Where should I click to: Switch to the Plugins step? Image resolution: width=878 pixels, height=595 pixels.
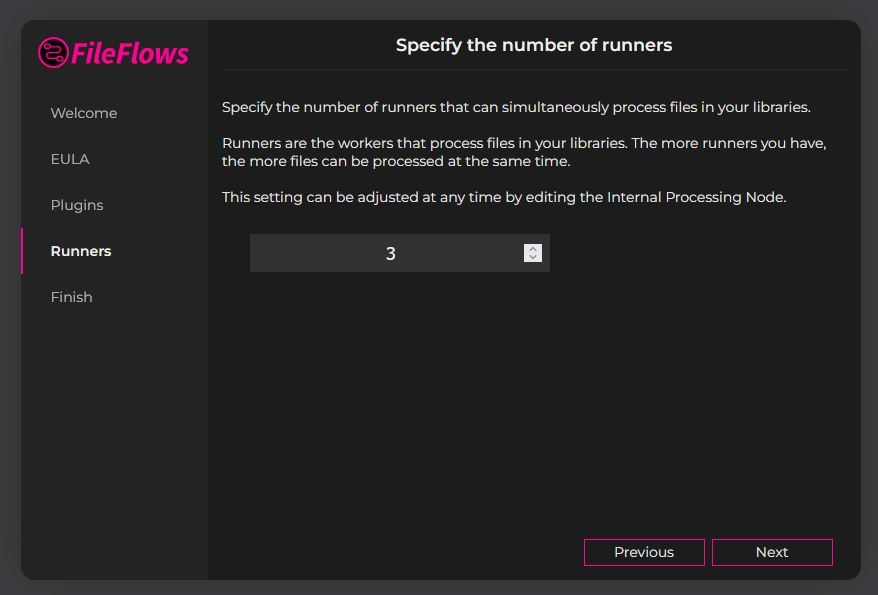77,205
